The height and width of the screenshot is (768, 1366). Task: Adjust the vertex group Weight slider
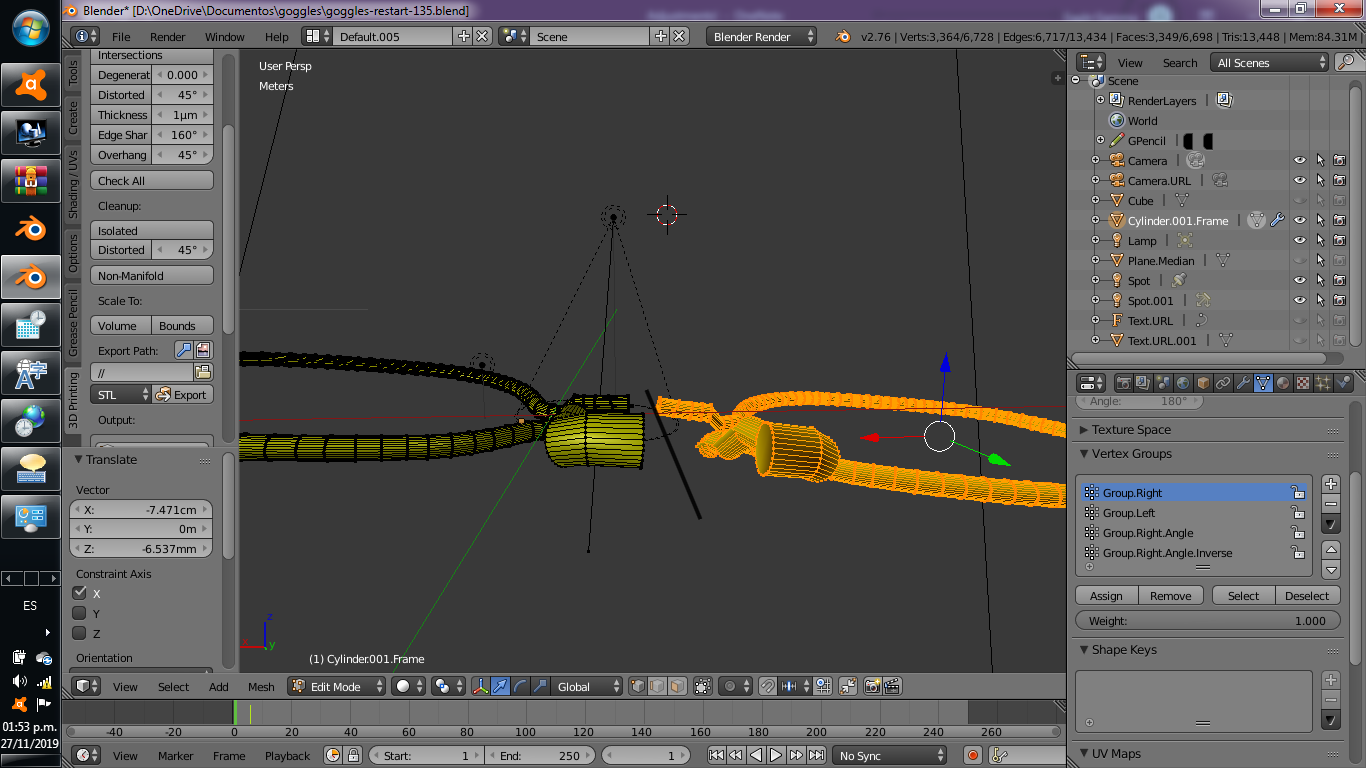[1207, 621]
